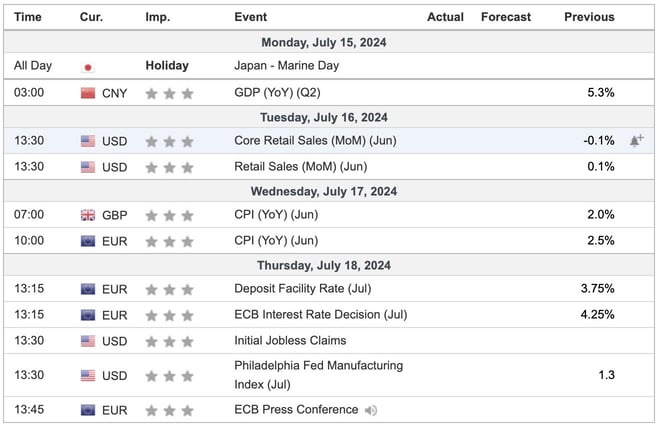Open the ECB Press Conference event
Screen dimensions: 658x428
point(296,410)
